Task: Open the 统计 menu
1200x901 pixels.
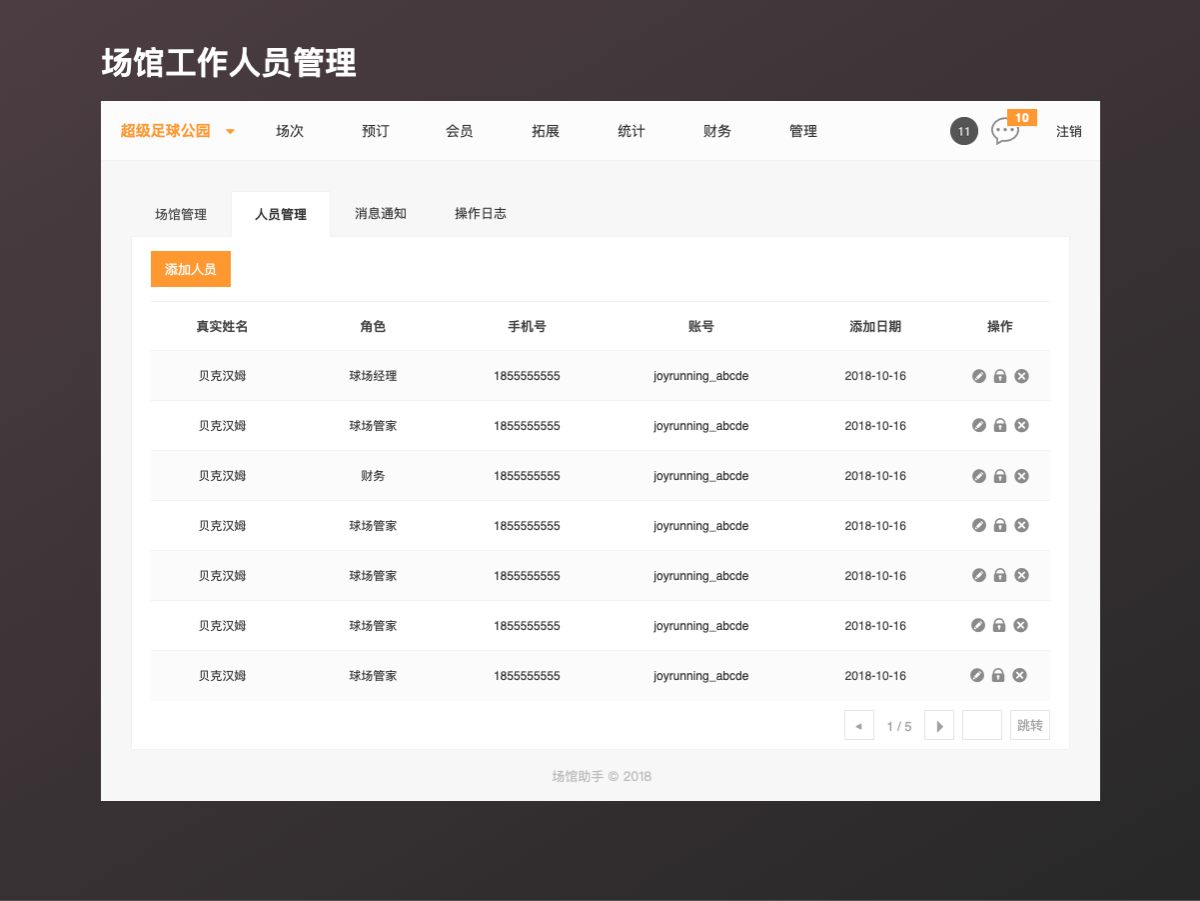Action: pyautogui.click(x=631, y=131)
